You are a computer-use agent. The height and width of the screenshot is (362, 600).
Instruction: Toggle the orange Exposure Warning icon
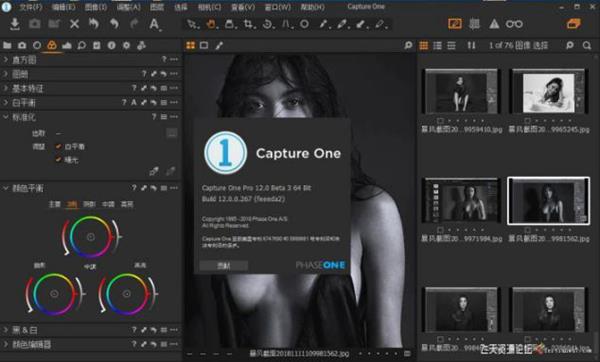click(455, 24)
